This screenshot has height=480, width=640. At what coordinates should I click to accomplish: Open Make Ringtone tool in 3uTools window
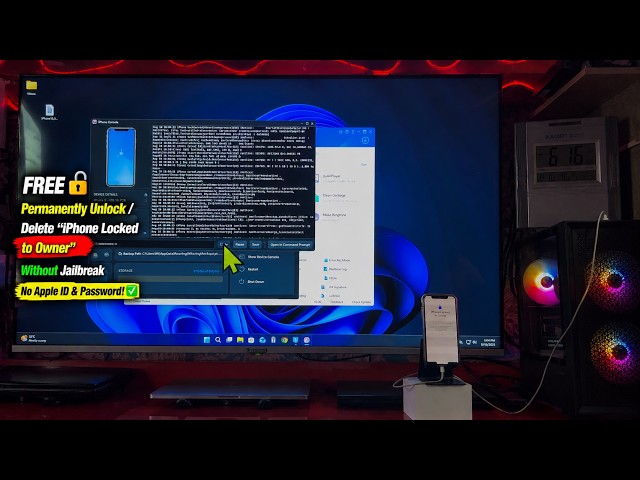tap(332, 216)
